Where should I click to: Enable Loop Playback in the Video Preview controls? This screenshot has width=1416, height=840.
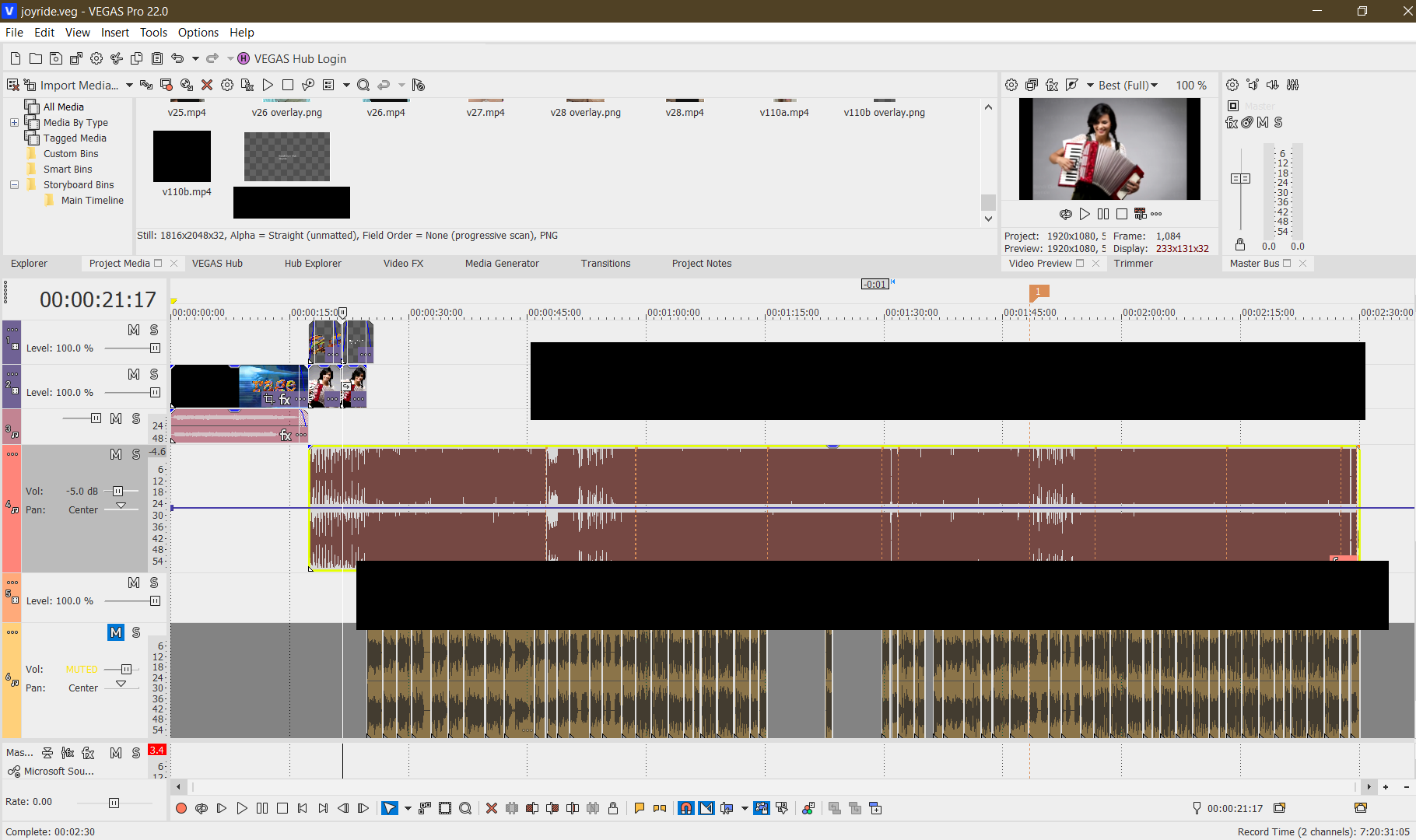pyautogui.click(x=1066, y=214)
